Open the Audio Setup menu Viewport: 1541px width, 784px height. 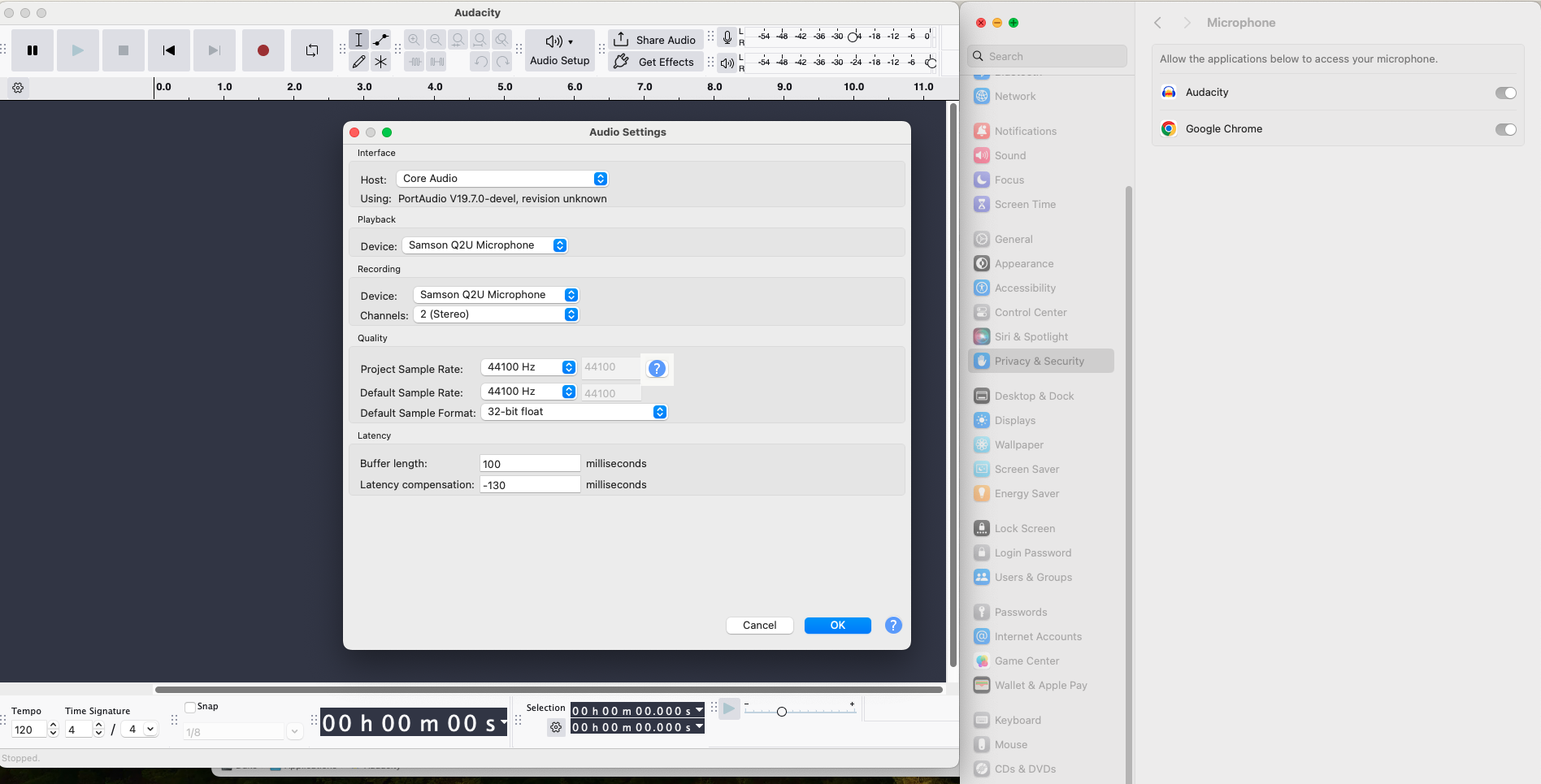click(560, 50)
